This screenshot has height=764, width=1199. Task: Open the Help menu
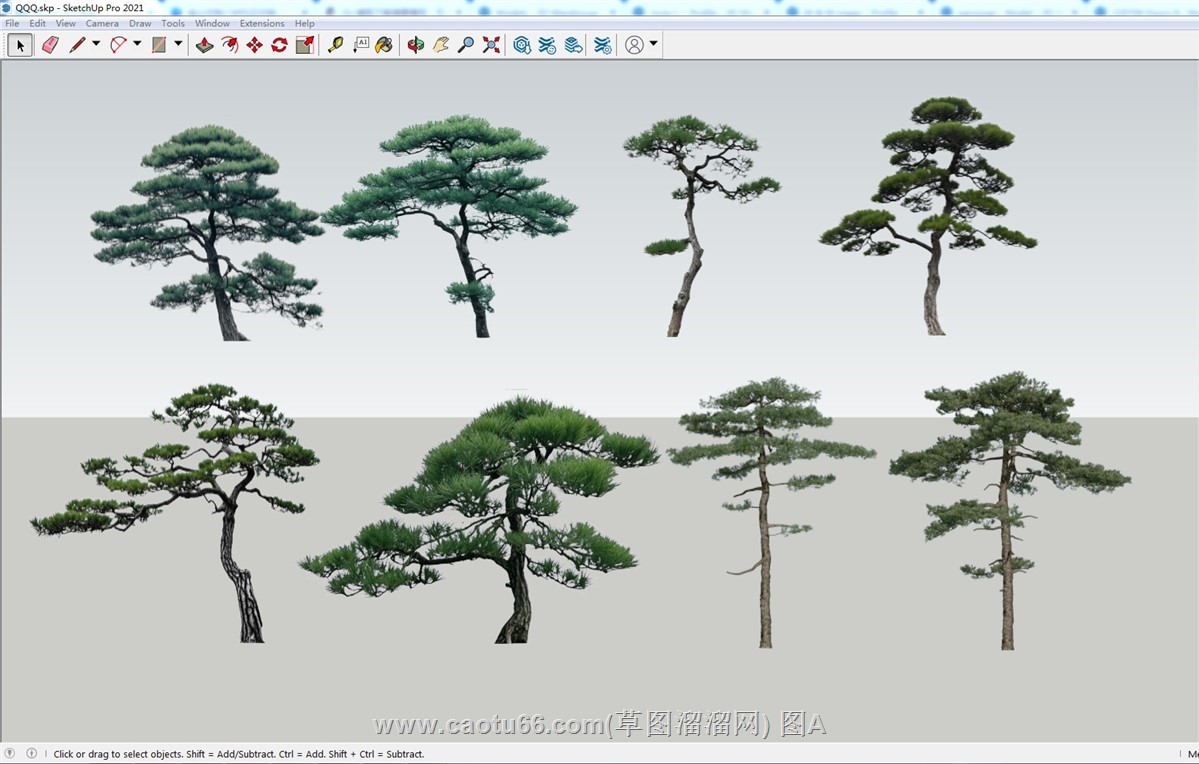(304, 23)
